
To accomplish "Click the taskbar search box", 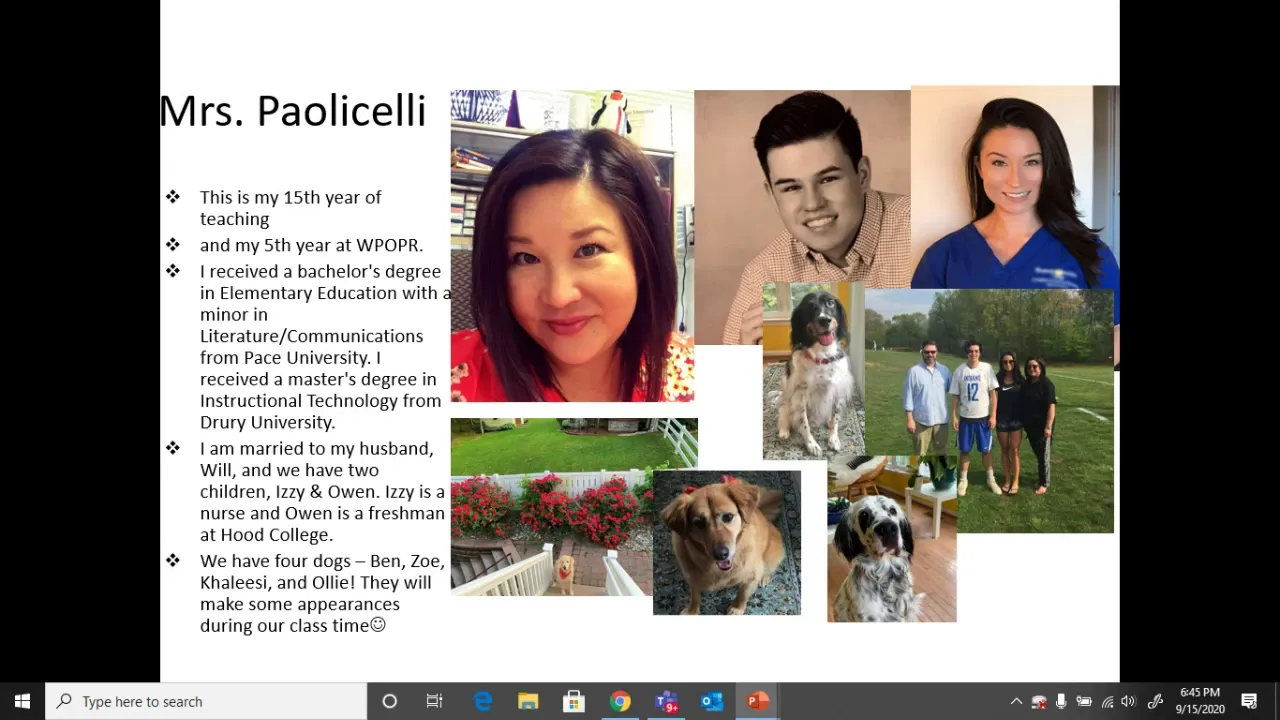I will pyautogui.click(x=206, y=701).
